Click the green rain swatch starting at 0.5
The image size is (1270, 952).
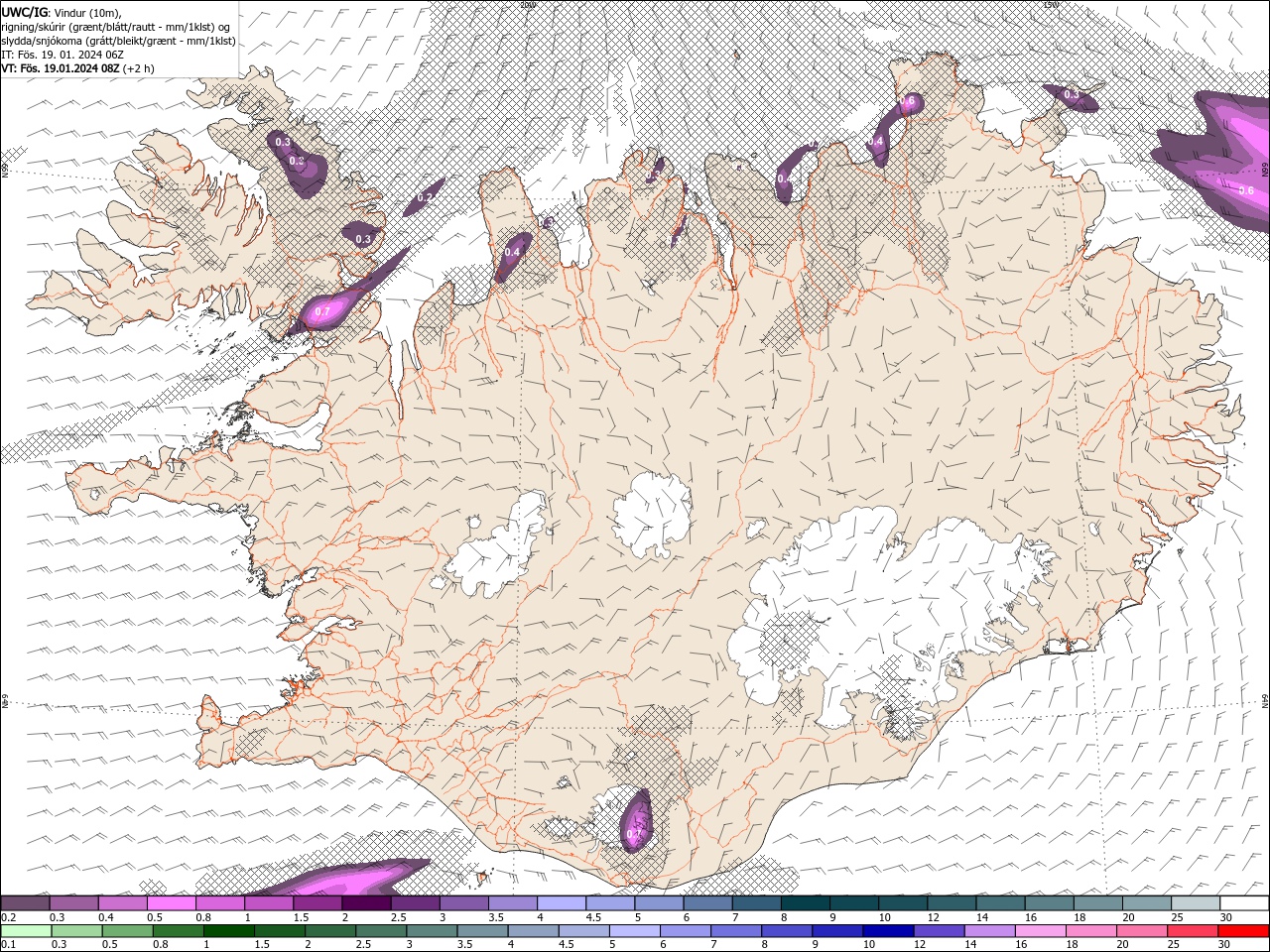[x=127, y=931]
